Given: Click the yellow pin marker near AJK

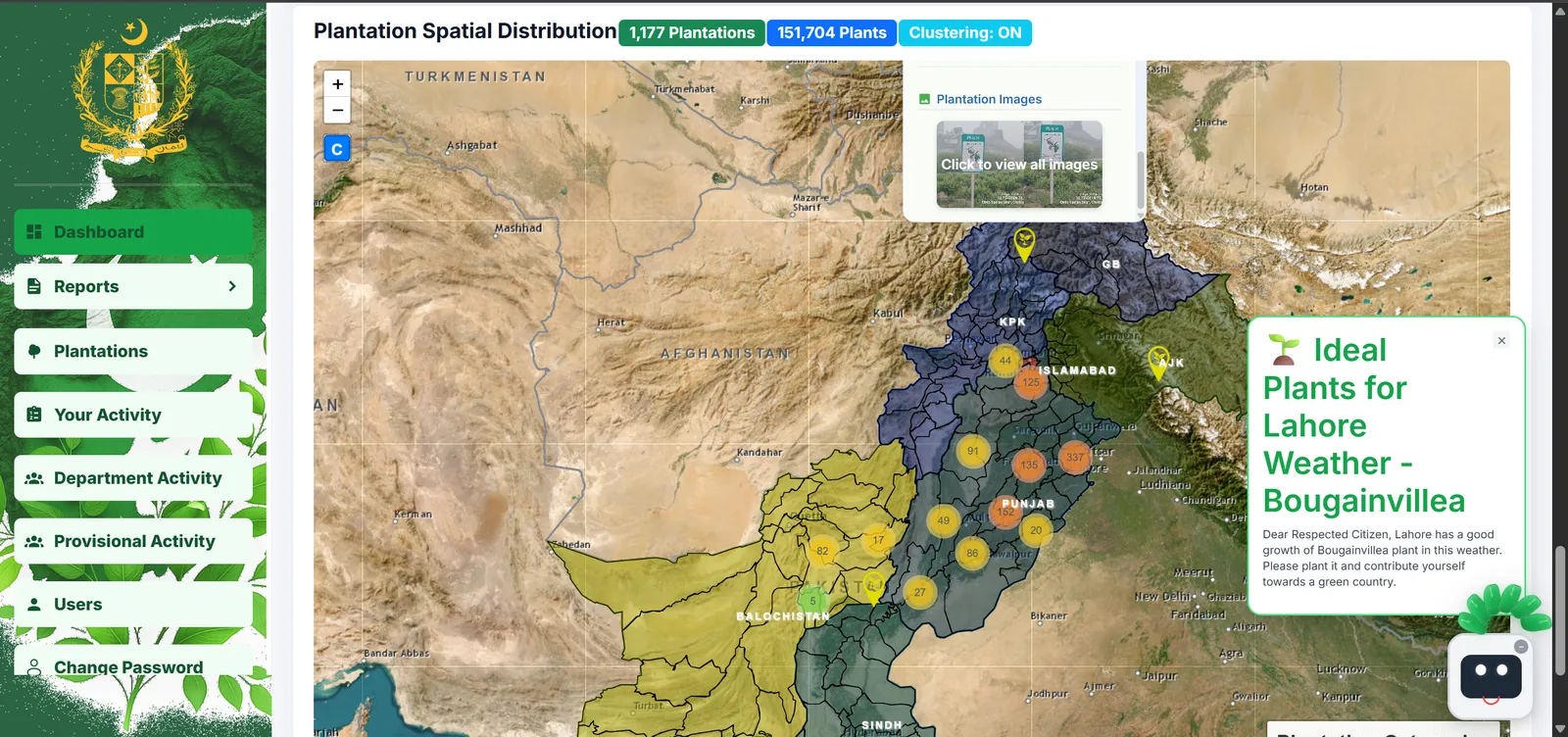Looking at the screenshot, I should click(1158, 362).
